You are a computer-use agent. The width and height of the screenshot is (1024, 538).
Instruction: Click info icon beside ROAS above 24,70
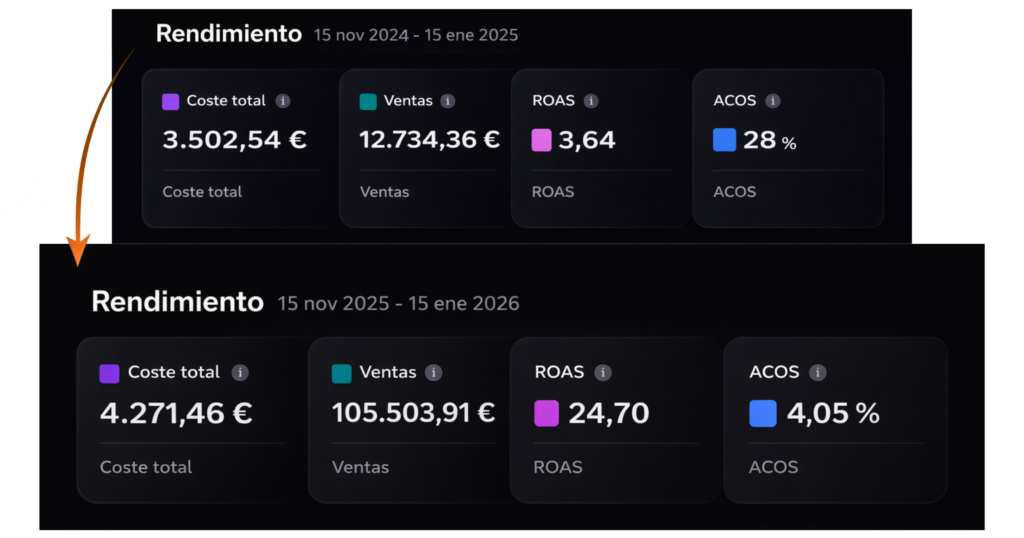coord(603,372)
